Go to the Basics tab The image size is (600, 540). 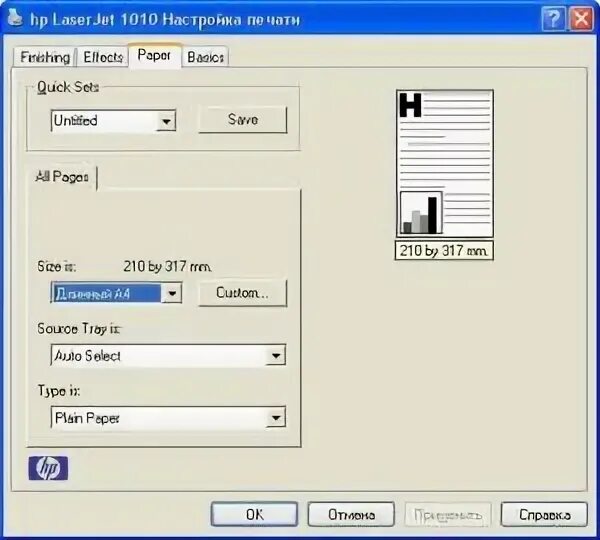tap(205, 57)
